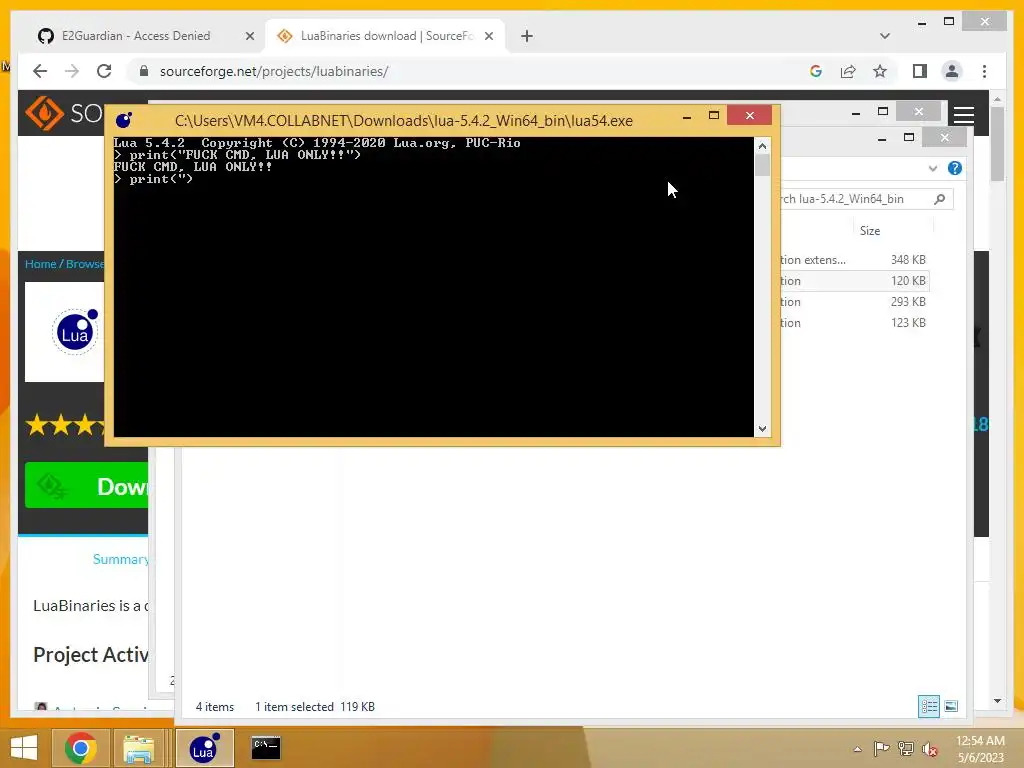Screen dimensions: 1024x768
Task: Open Windows Start button
Action: coord(24,748)
